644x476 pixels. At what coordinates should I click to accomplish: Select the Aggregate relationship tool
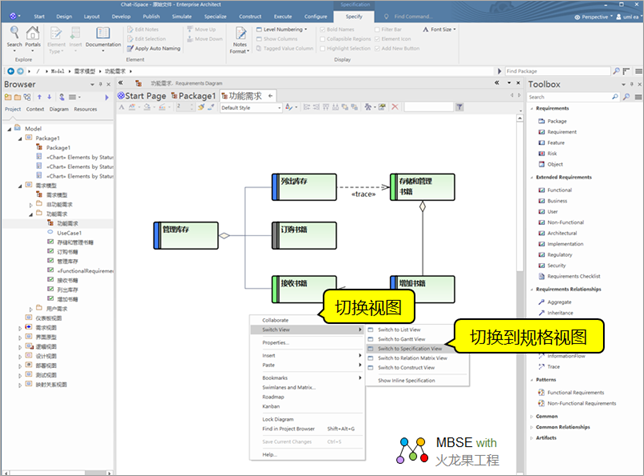(560, 301)
